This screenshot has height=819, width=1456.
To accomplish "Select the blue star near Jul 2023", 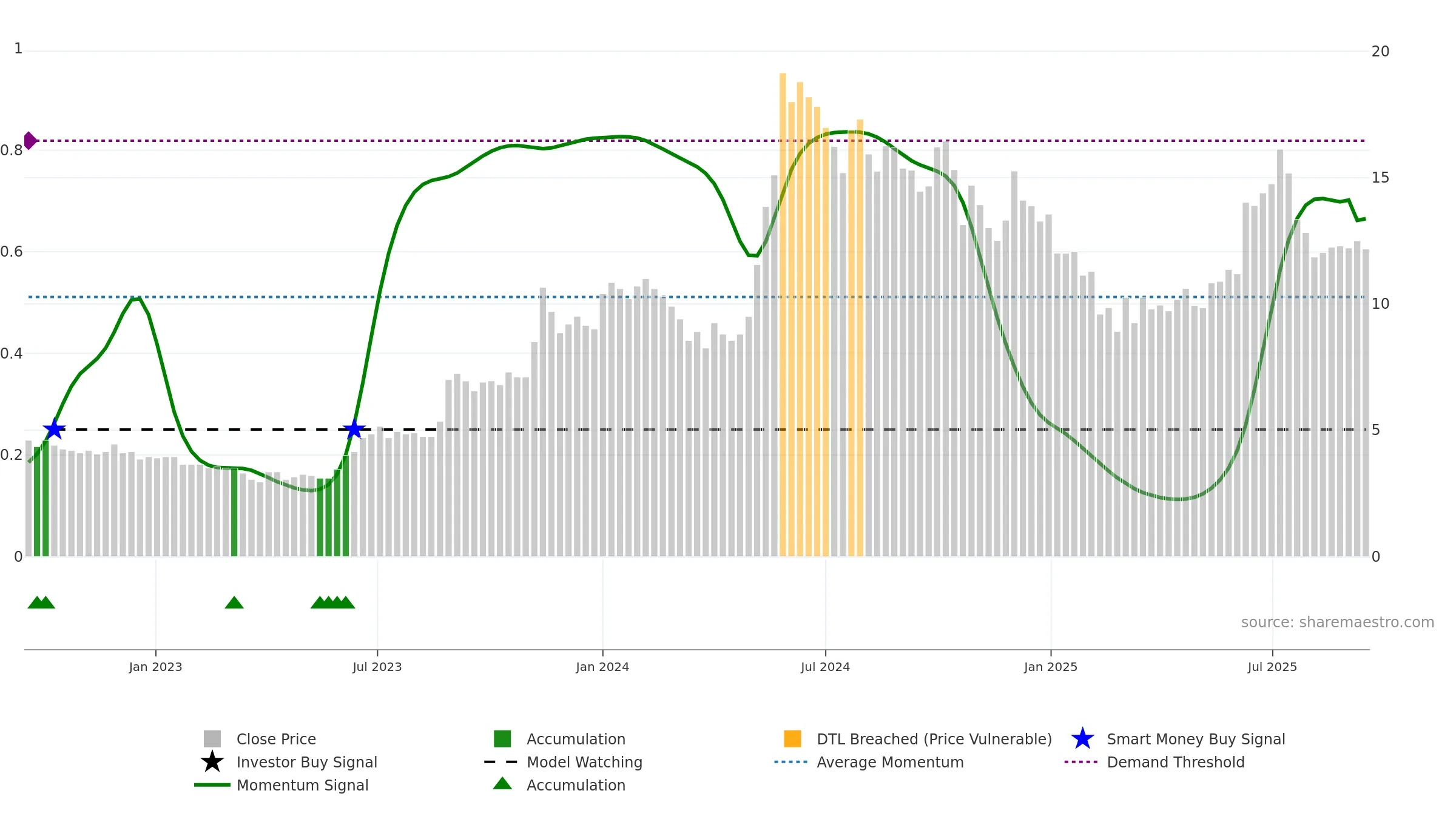I will (x=354, y=430).
